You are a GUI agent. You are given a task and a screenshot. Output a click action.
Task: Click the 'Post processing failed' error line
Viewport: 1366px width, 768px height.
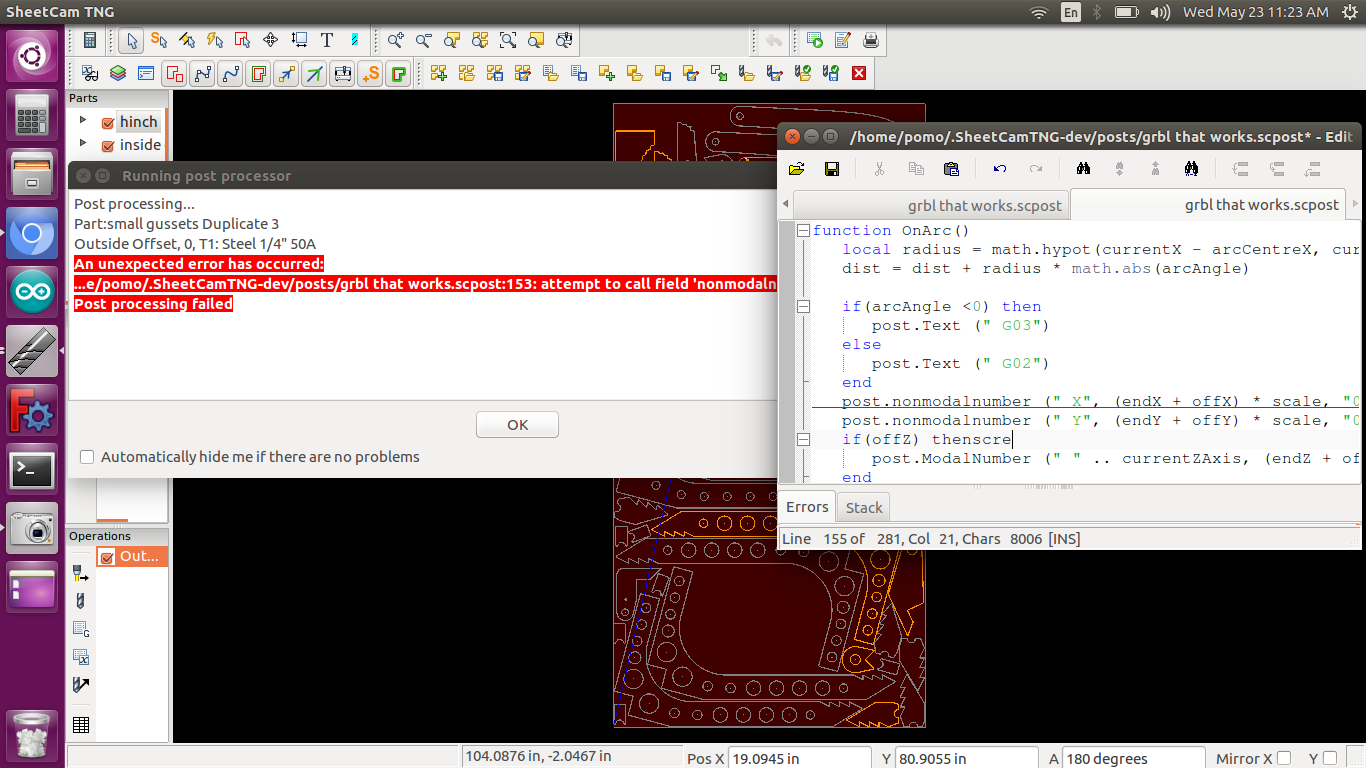153,304
